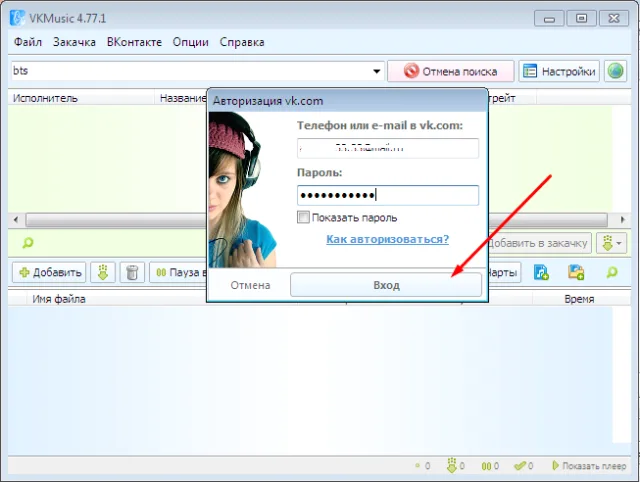Image resolution: width=640 pixels, height=482 pixels.
Task: Click the Время column header
Action: pos(579,299)
